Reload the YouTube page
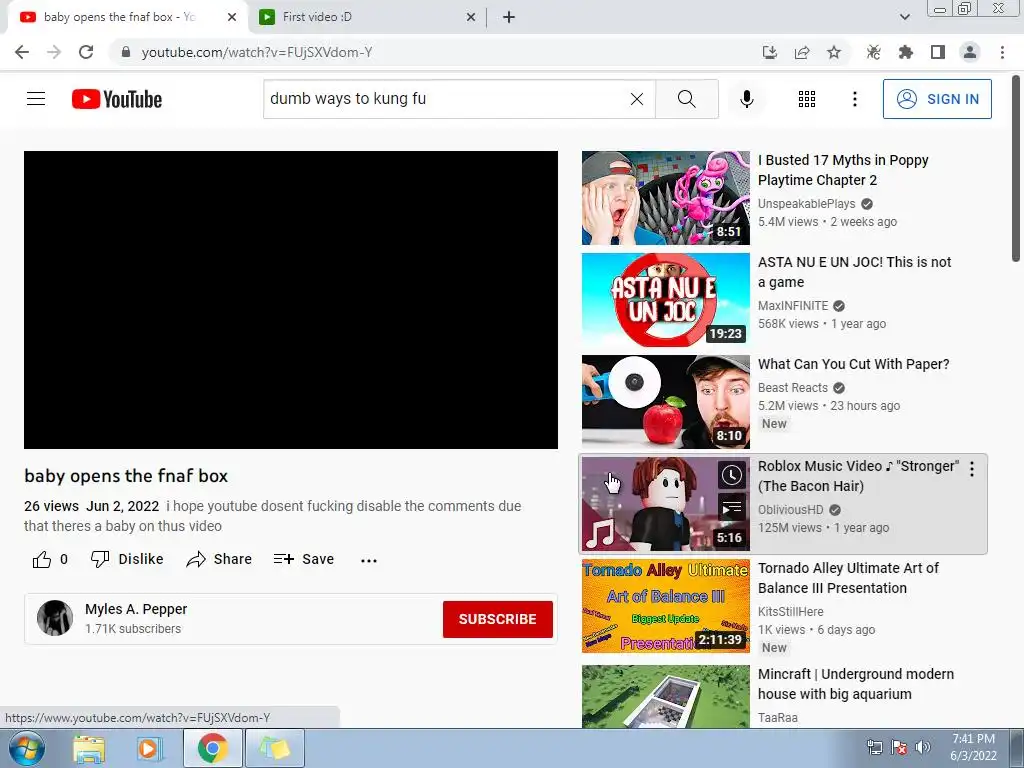Screen dimensions: 1024x768 86,52
